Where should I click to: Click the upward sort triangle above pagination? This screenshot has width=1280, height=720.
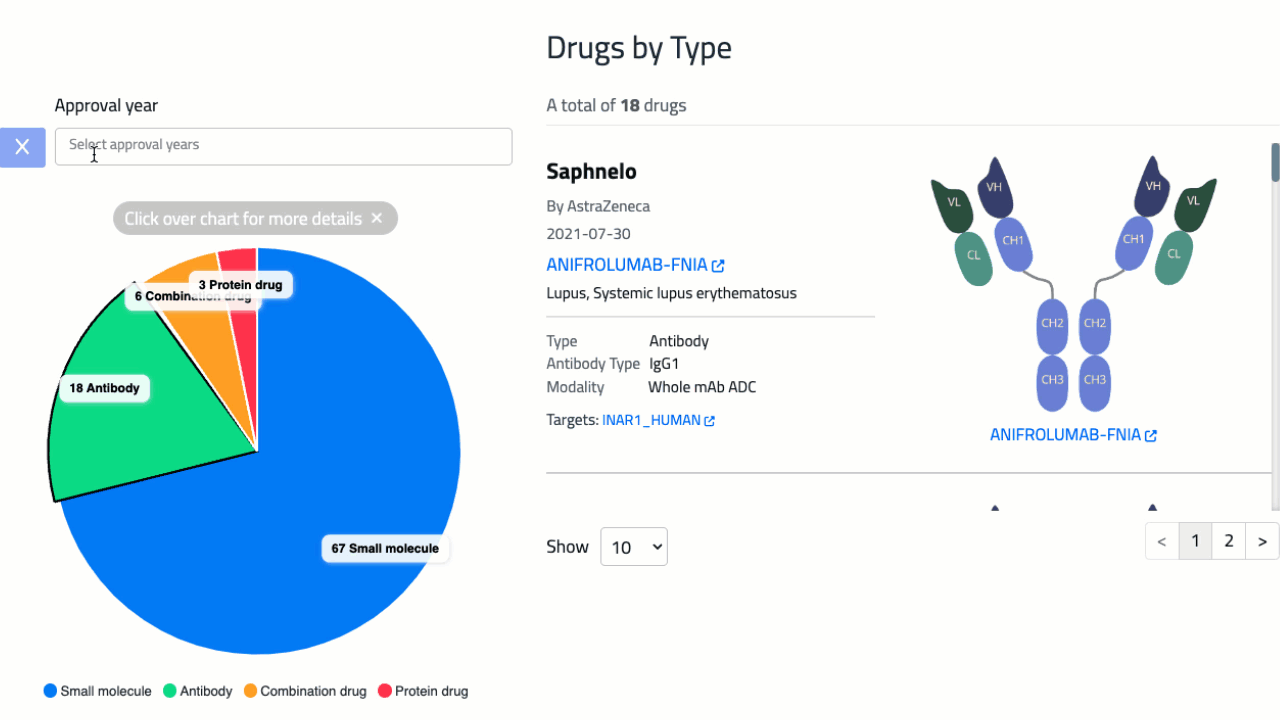click(995, 508)
